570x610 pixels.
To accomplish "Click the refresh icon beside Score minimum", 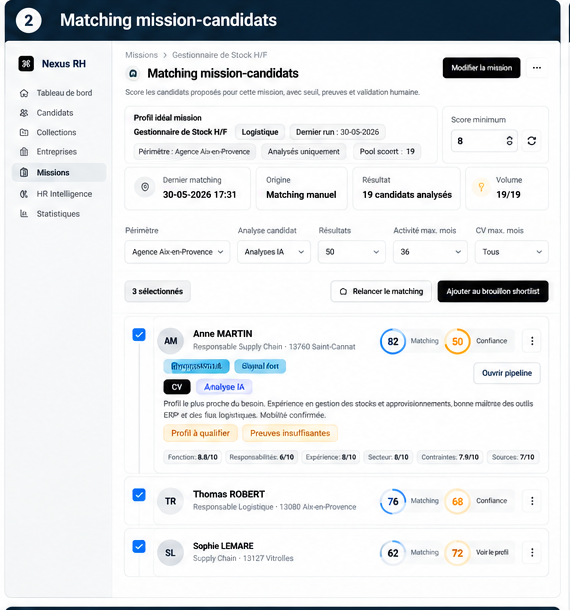I will (x=531, y=141).
